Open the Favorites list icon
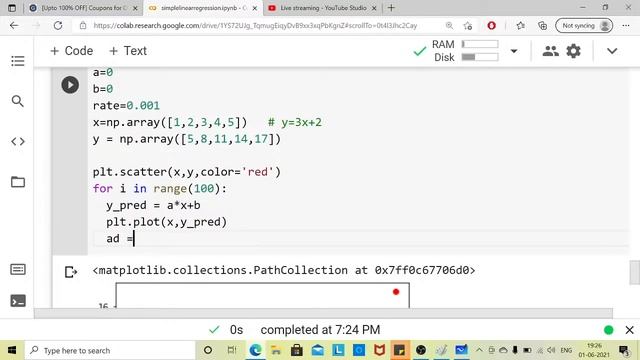This screenshot has width=640, height=360. click(520, 25)
